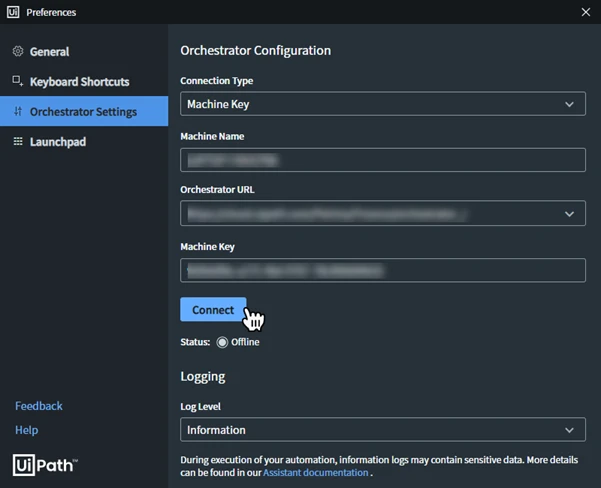Screen dimensions: 601x488
Task: Go to the Launchpad section
Action: (84, 141)
